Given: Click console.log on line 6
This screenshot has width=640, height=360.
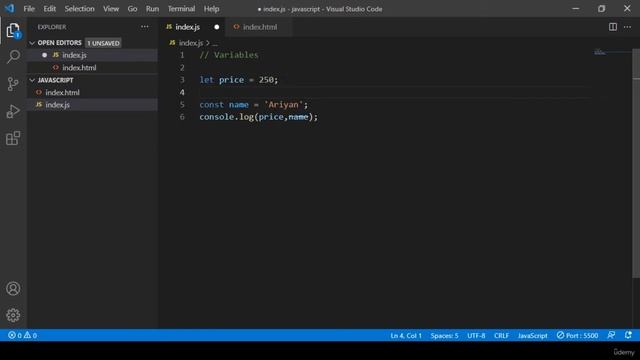Looking at the screenshot, I should (226, 117).
